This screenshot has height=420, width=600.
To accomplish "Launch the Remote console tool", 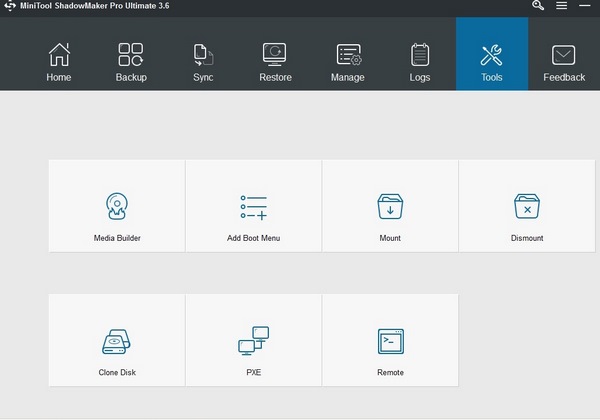I will [390, 340].
